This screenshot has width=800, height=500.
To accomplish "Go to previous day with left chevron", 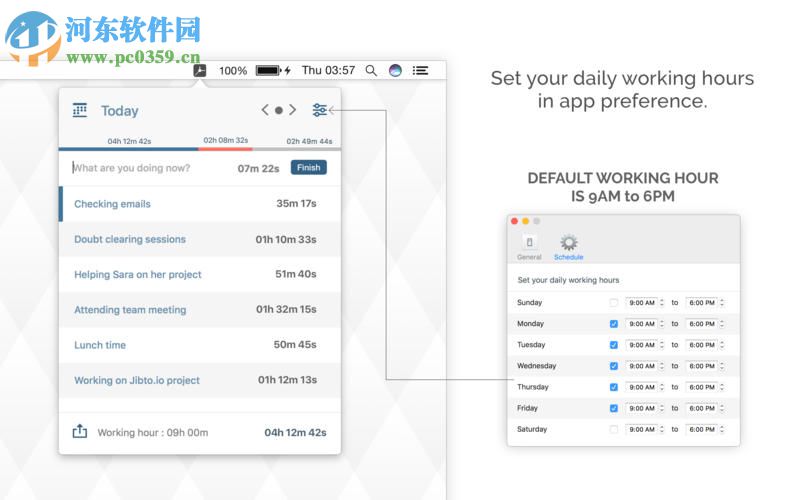I will [265, 110].
